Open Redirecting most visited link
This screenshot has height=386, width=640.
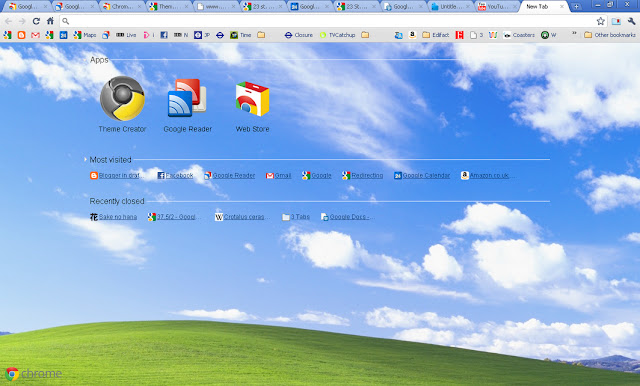[x=363, y=175]
